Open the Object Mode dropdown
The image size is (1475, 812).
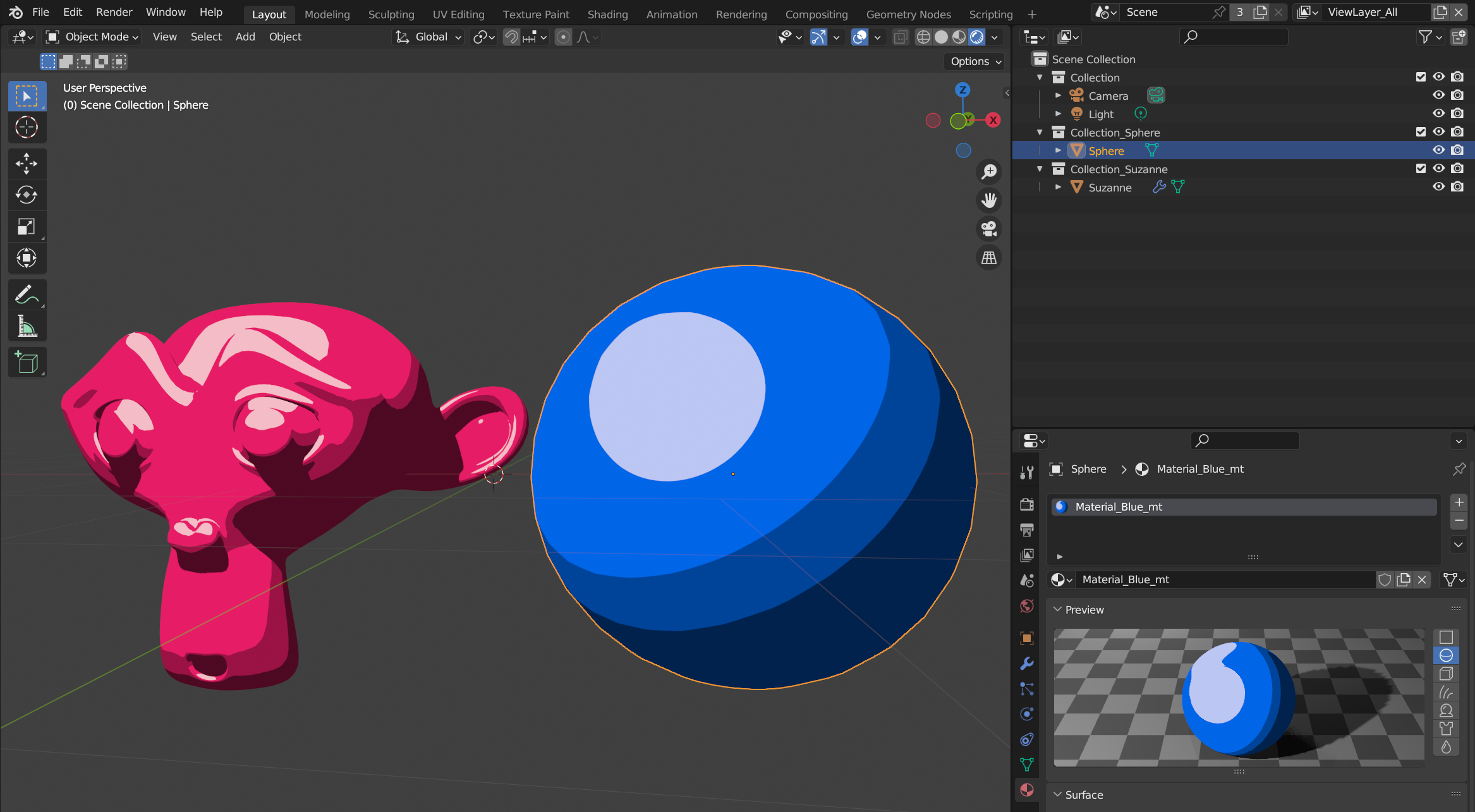click(x=91, y=37)
